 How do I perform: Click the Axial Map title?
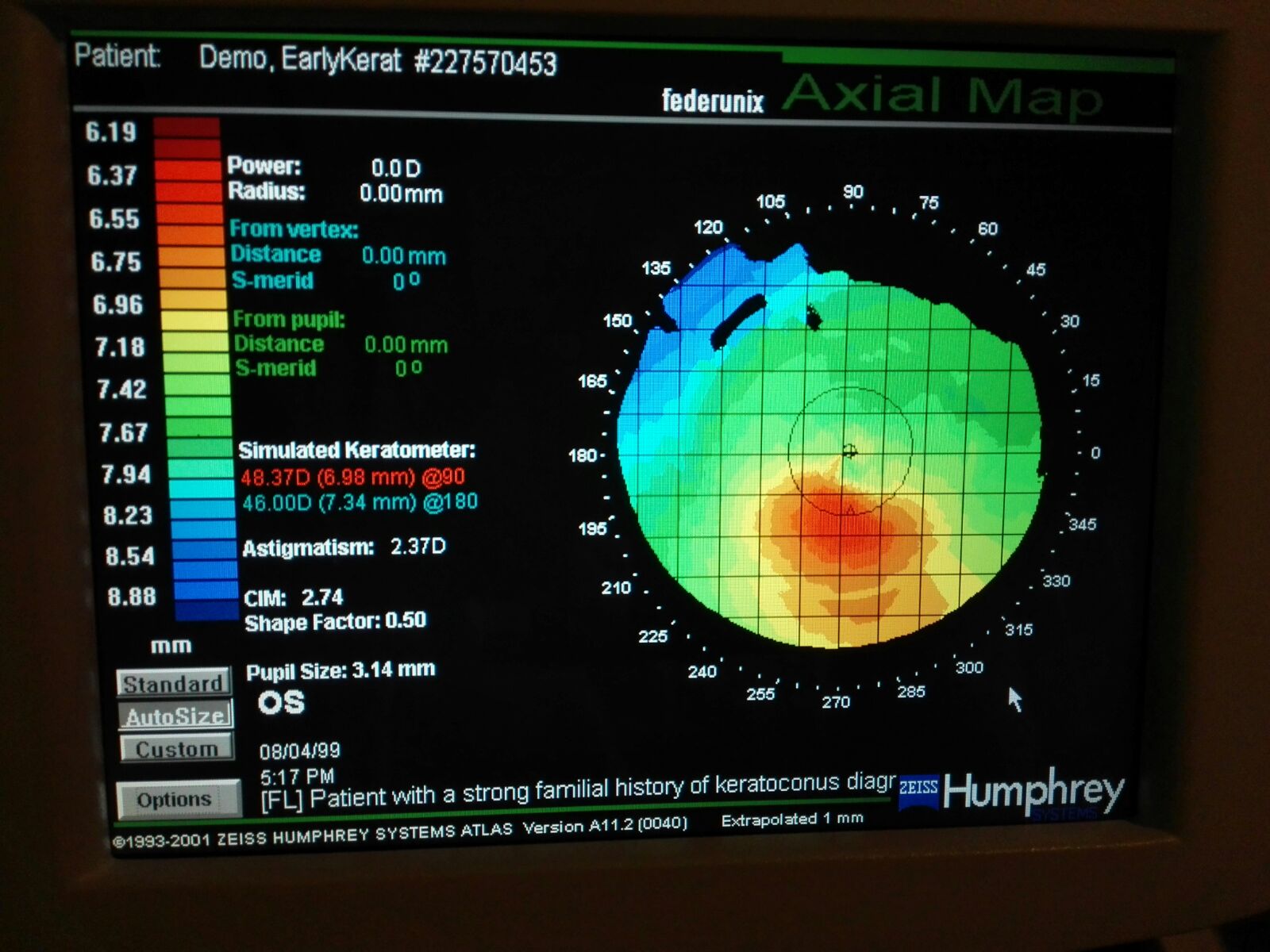coord(941,95)
